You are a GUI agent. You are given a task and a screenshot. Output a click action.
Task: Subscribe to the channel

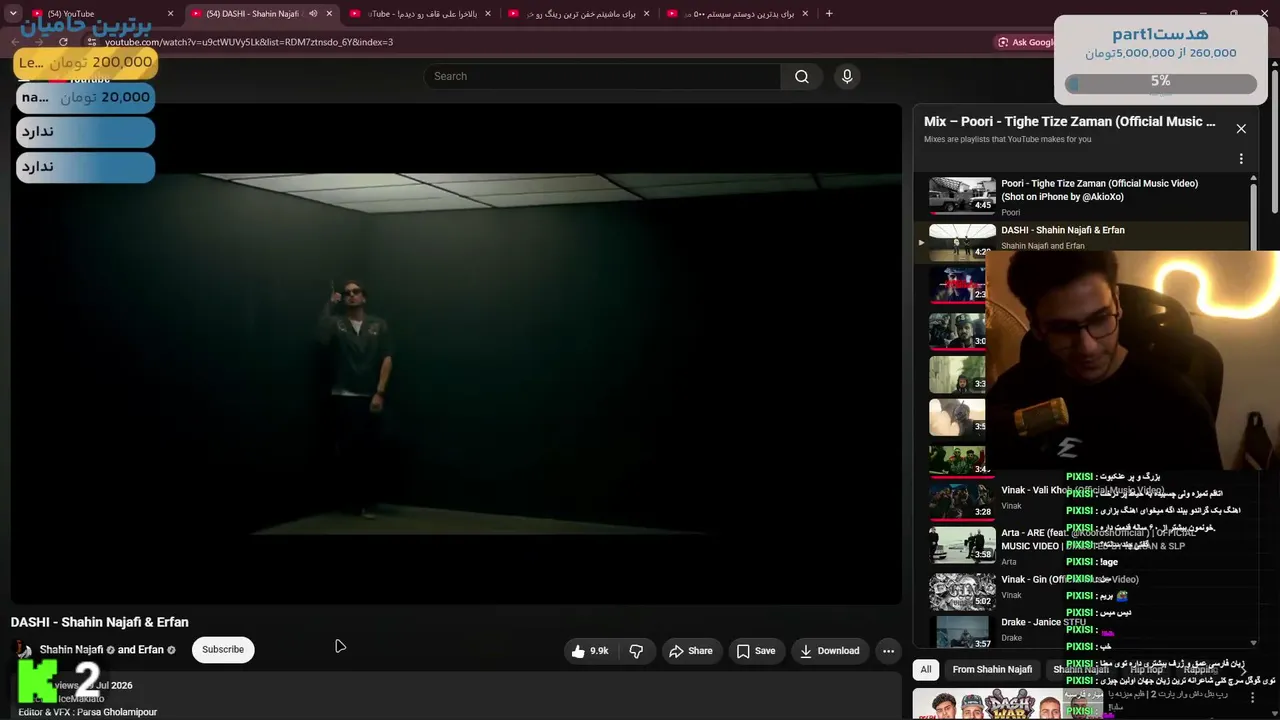pos(223,650)
